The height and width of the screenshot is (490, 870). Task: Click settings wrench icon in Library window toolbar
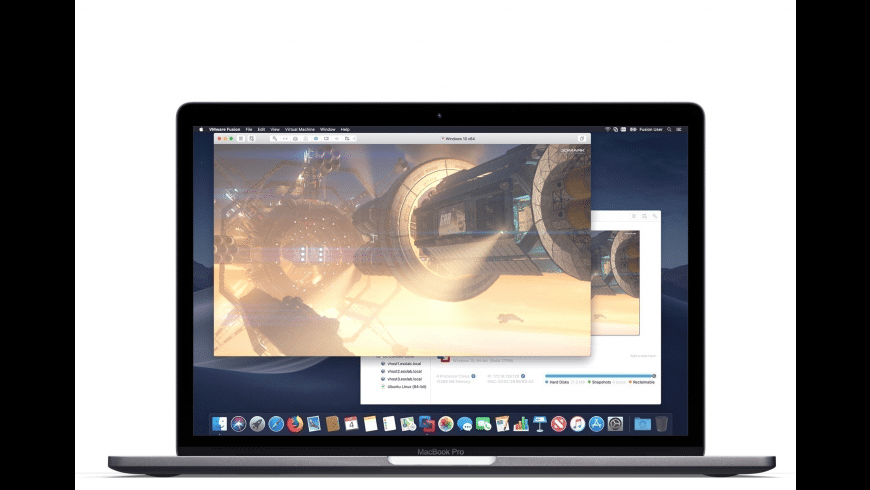coord(655,216)
